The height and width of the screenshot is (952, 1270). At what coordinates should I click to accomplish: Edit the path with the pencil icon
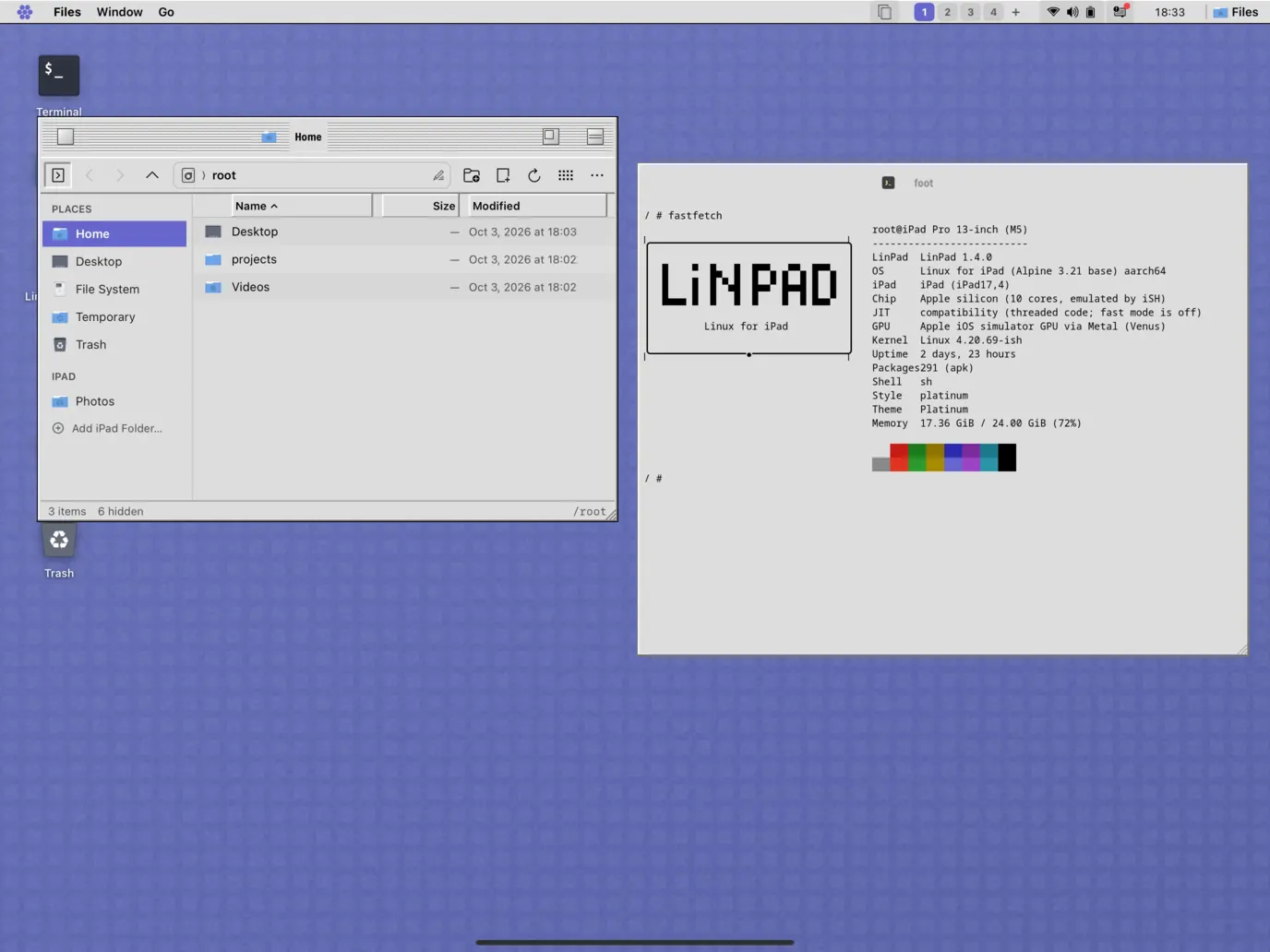(x=438, y=175)
